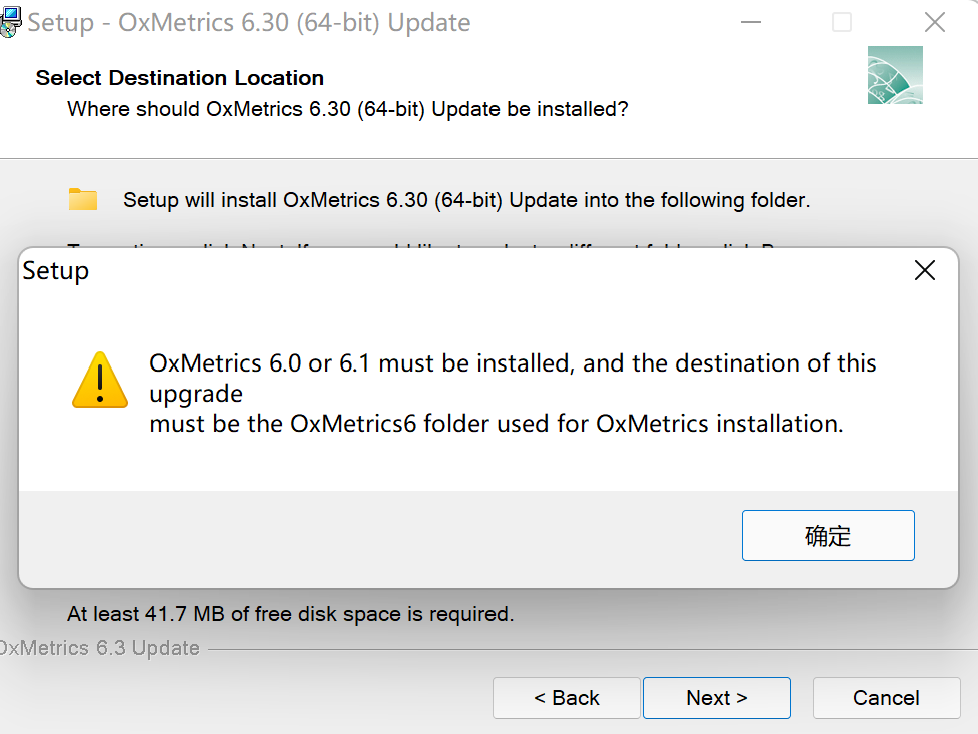The height and width of the screenshot is (734, 978).
Task: Click the OxMetrics globe logo image
Action: [895, 75]
